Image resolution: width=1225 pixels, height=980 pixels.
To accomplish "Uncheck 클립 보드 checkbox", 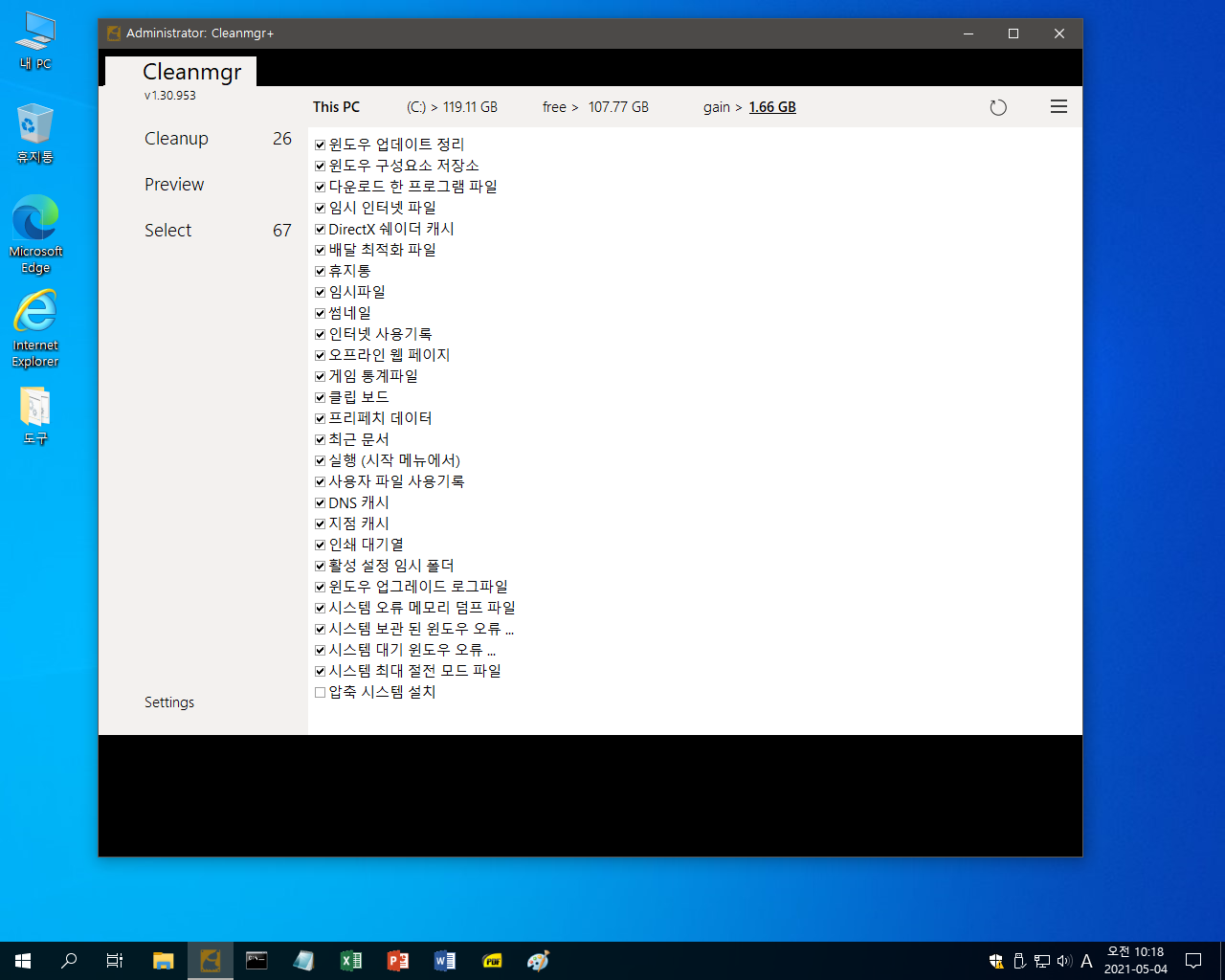I will tap(321, 398).
